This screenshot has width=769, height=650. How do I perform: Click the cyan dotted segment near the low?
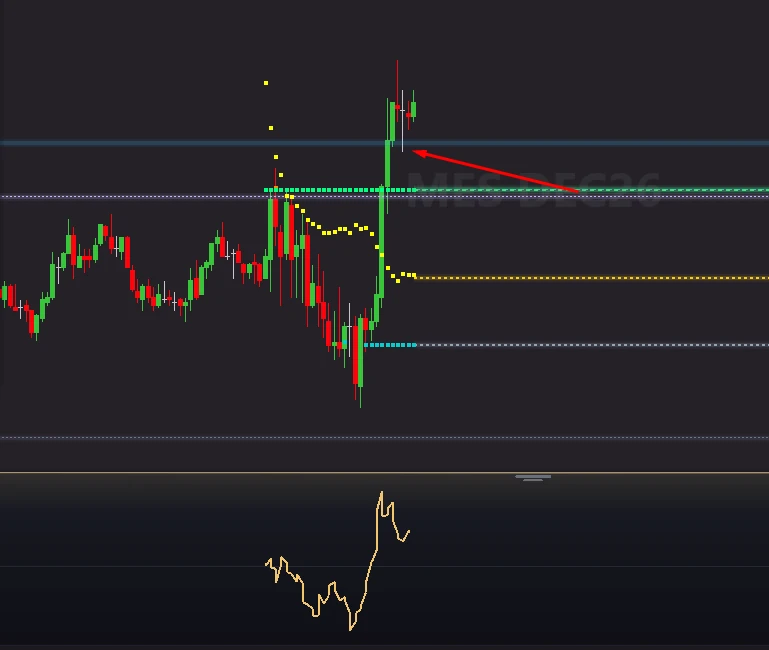(x=390, y=345)
